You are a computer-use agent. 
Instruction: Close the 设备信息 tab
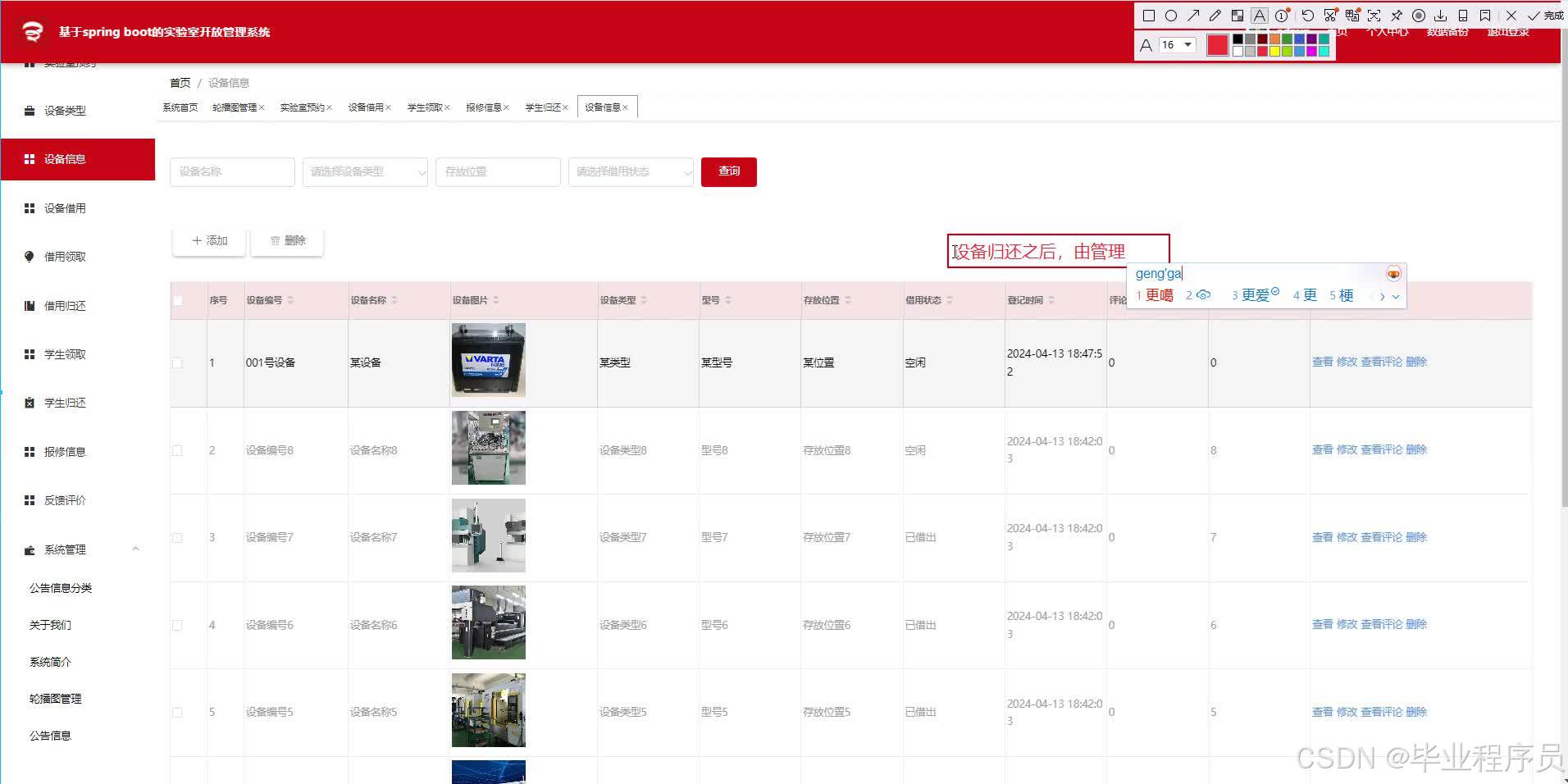tap(625, 107)
